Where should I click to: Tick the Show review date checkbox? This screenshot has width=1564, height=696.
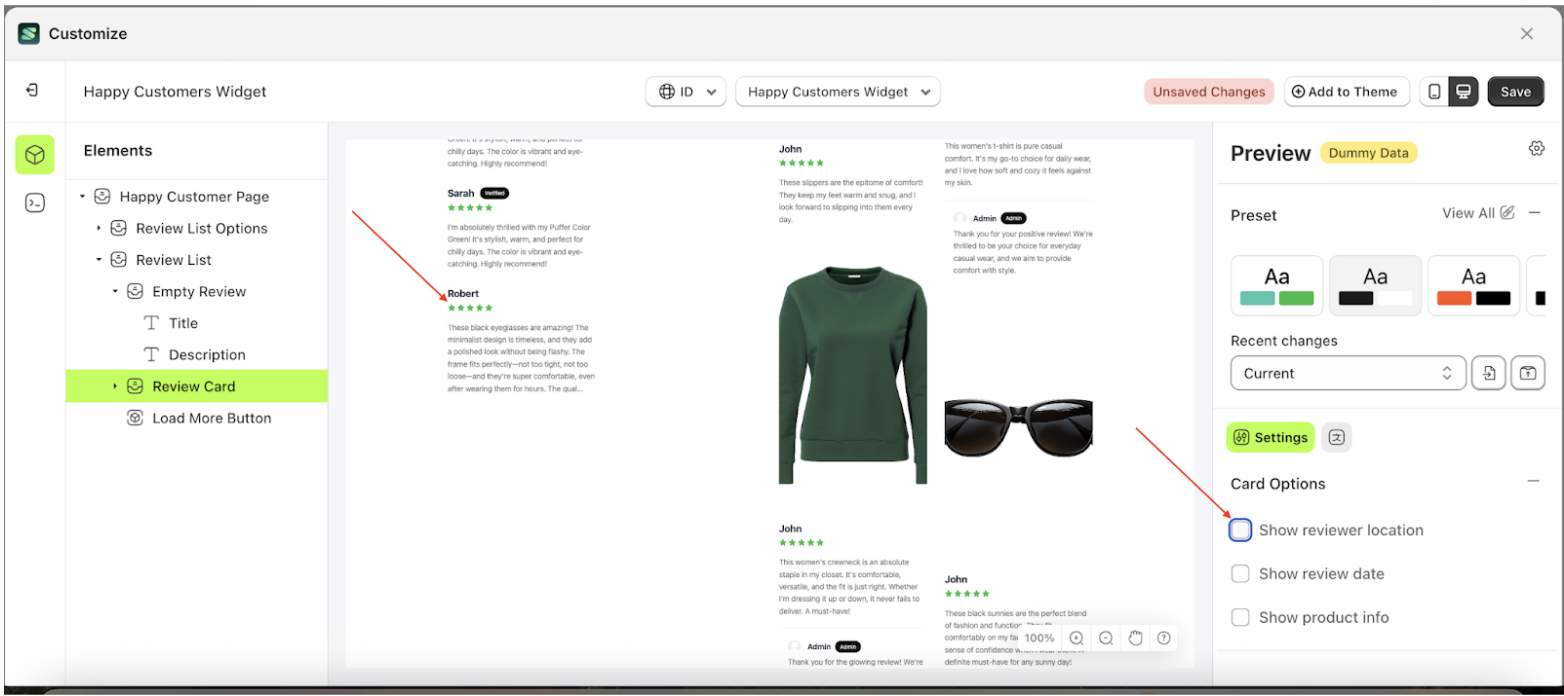tap(1240, 574)
